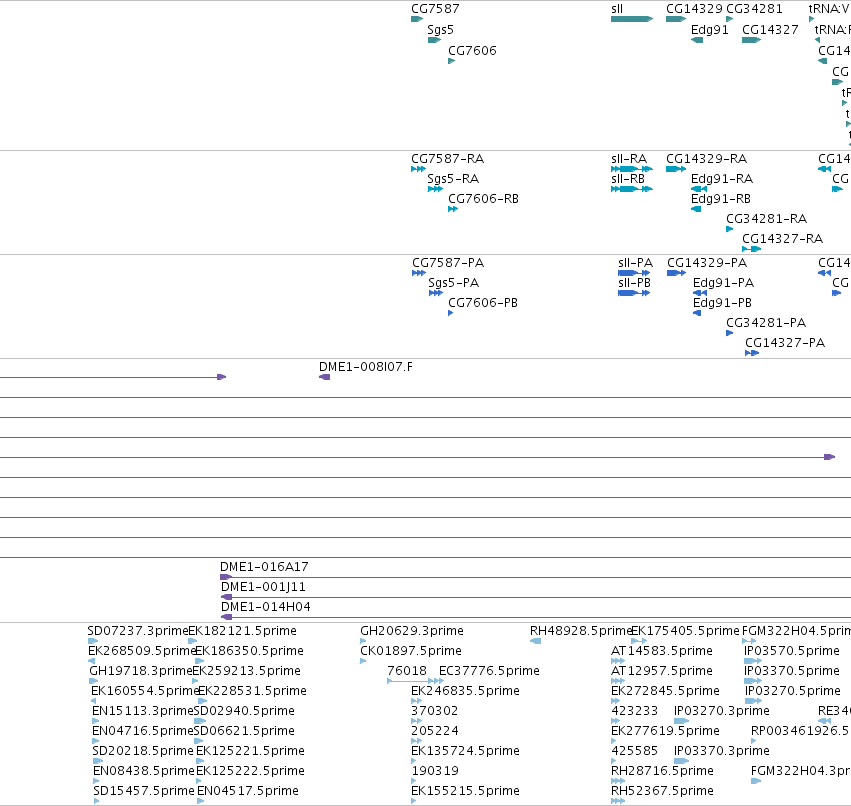Screen dimensions: 851x806
Task: Select the sll-PA protein glyph
Action: [x=634, y=274]
